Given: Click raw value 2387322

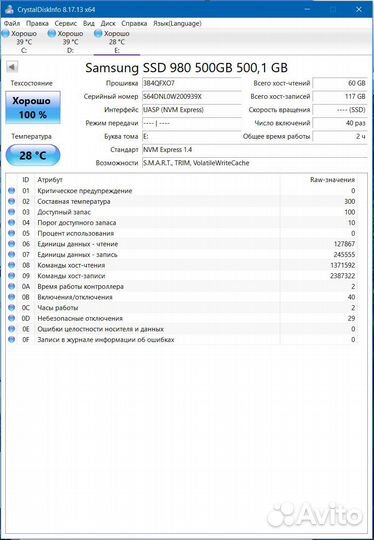Looking at the screenshot, I should pyautogui.click(x=342, y=276).
